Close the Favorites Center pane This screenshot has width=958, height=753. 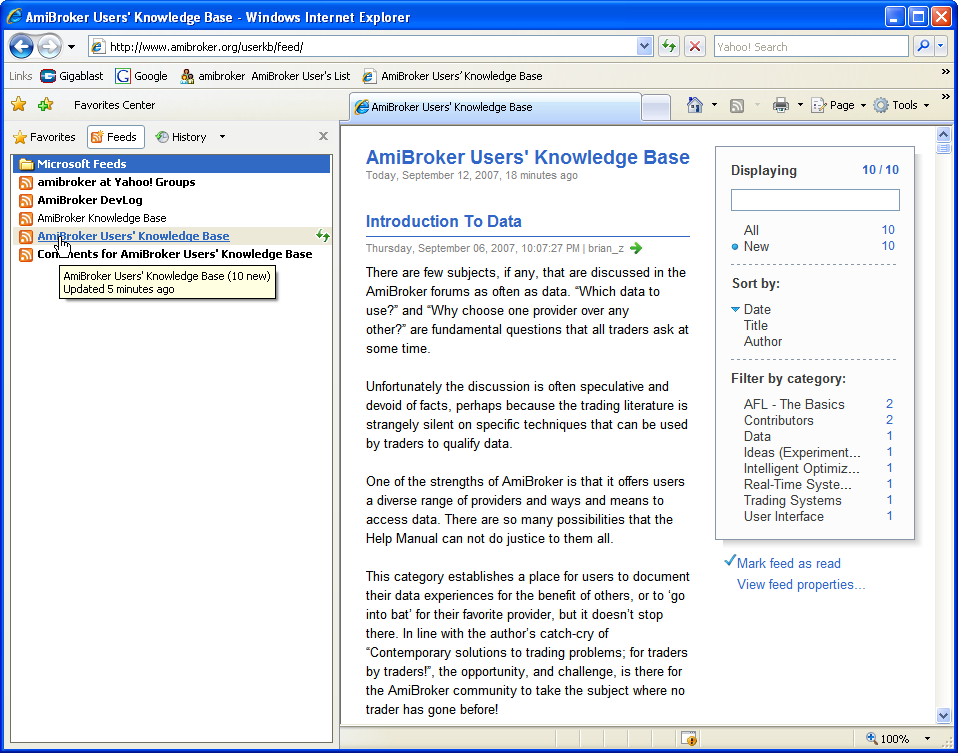pos(323,137)
